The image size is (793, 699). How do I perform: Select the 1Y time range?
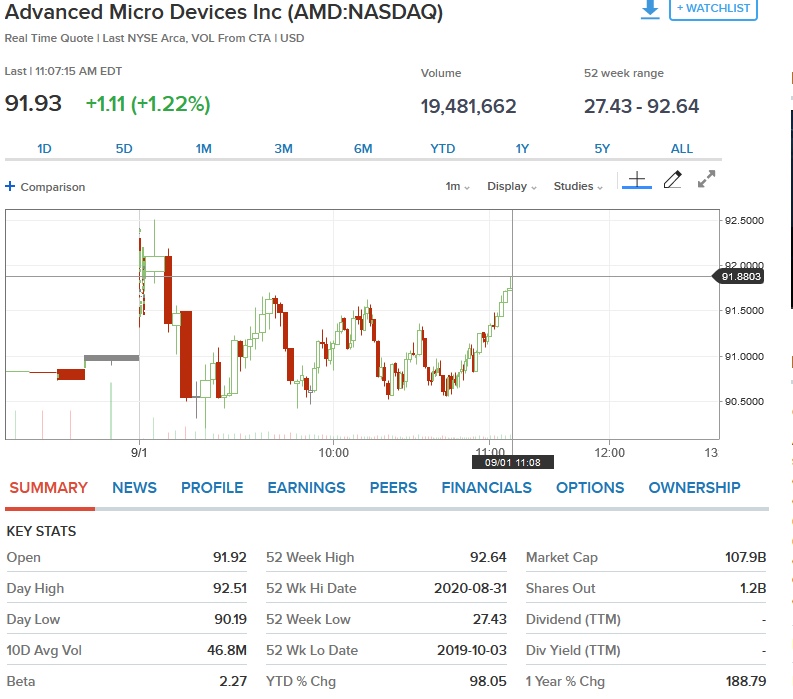[x=522, y=149]
